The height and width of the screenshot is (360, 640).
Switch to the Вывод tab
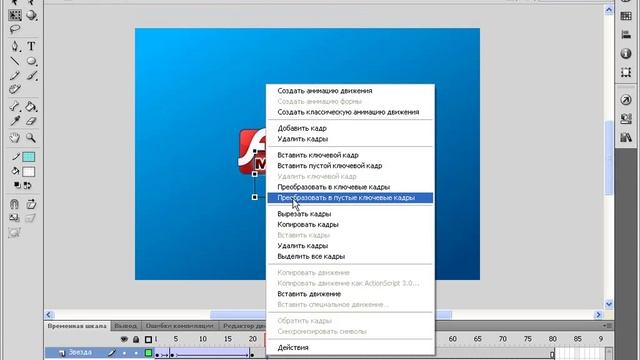(125, 326)
